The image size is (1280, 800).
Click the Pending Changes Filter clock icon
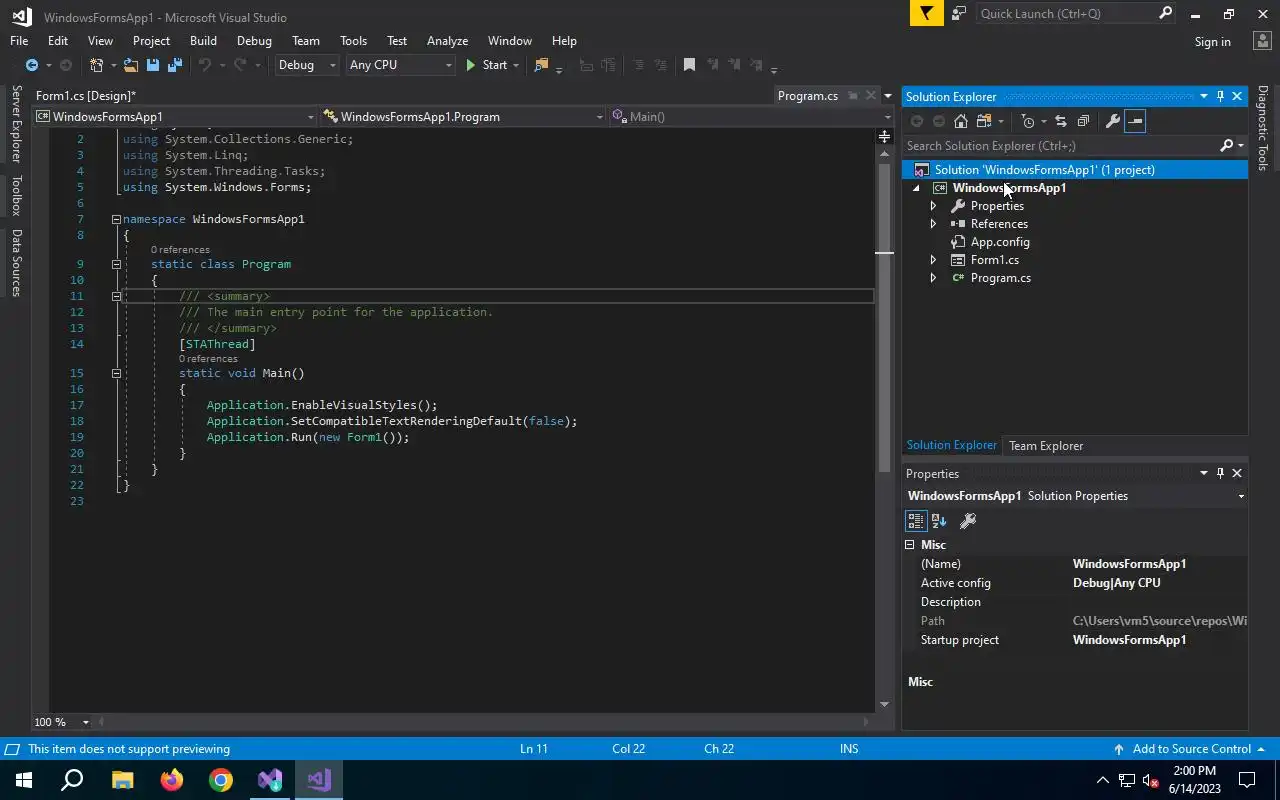1027,121
